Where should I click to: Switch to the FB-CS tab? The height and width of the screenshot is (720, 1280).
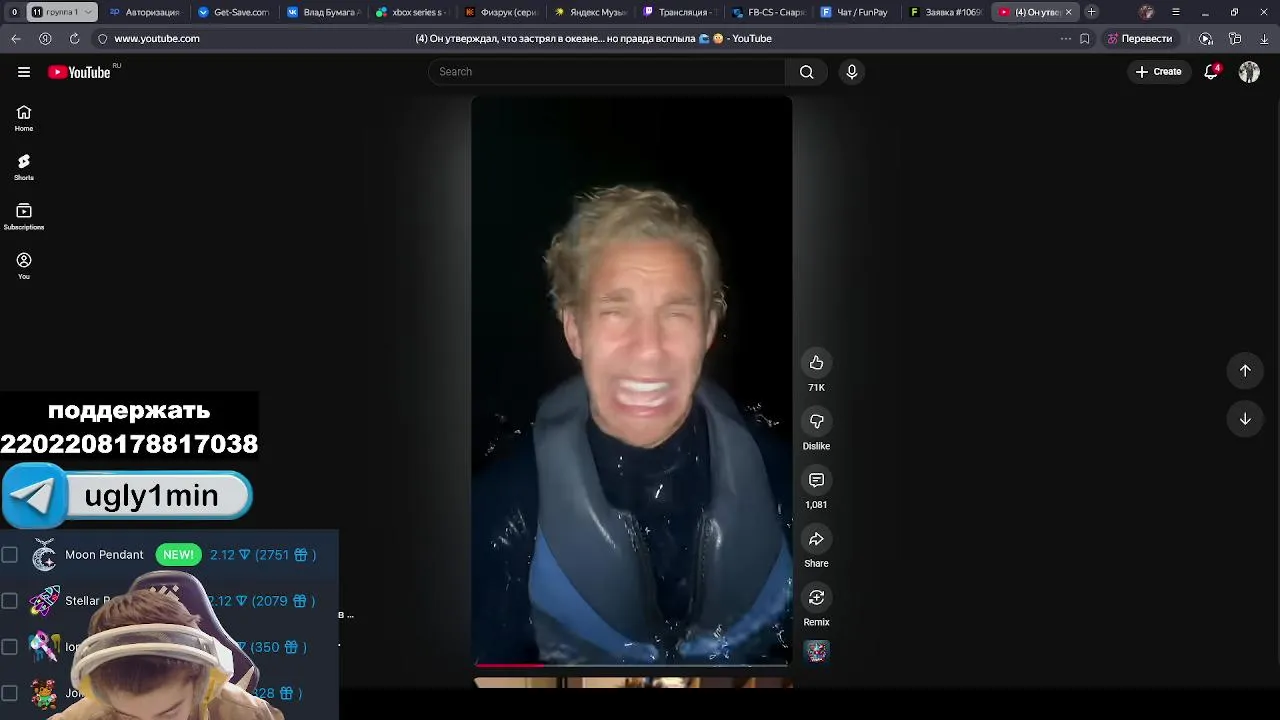click(767, 12)
